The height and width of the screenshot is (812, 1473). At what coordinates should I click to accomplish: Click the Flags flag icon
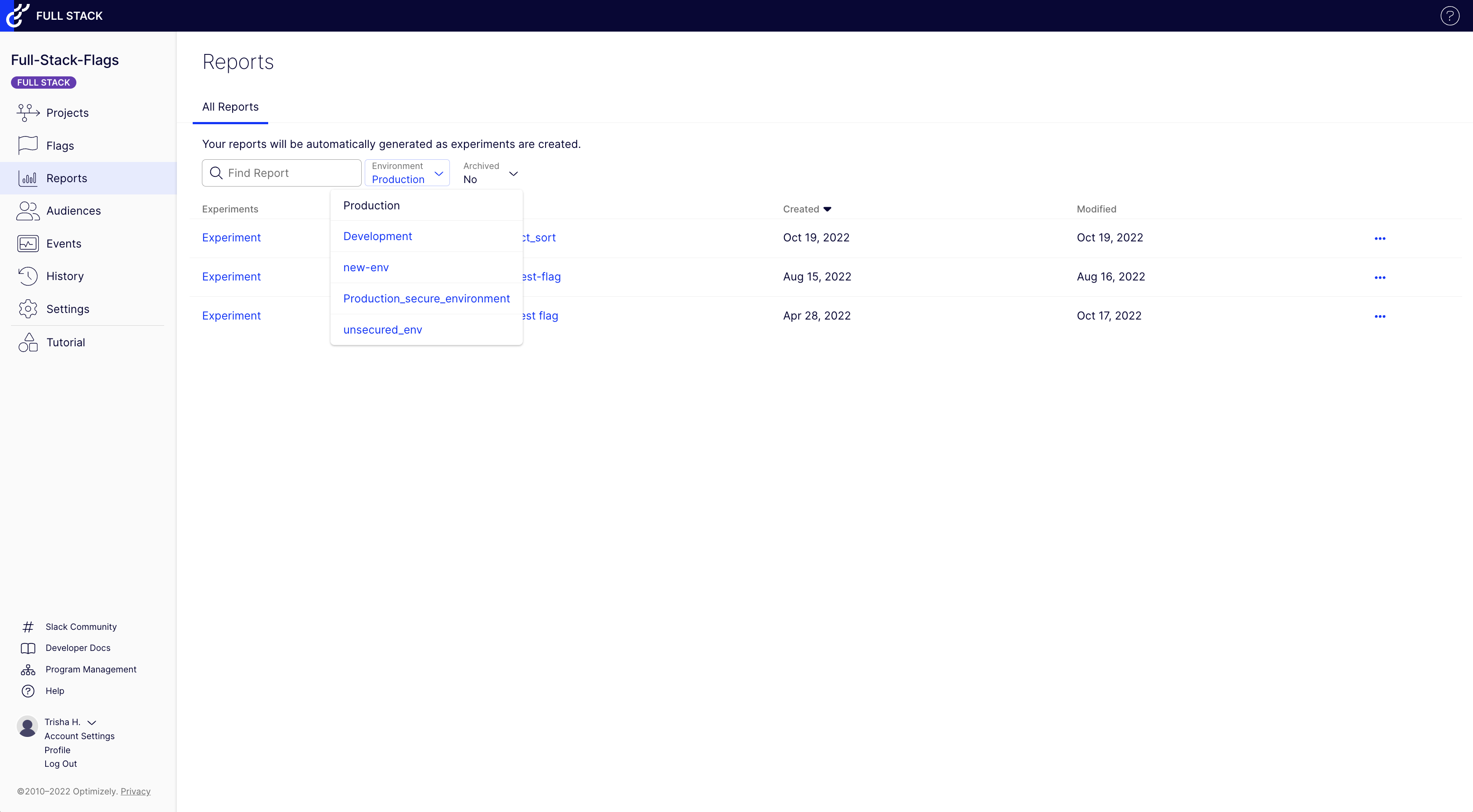[x=28, y=145]
